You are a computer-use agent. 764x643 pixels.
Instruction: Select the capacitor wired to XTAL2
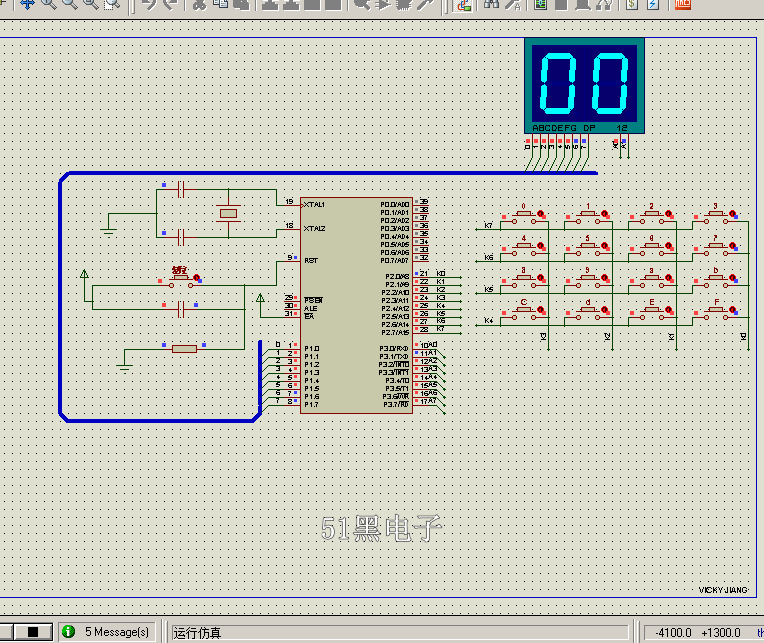click(x=181, y=237)
